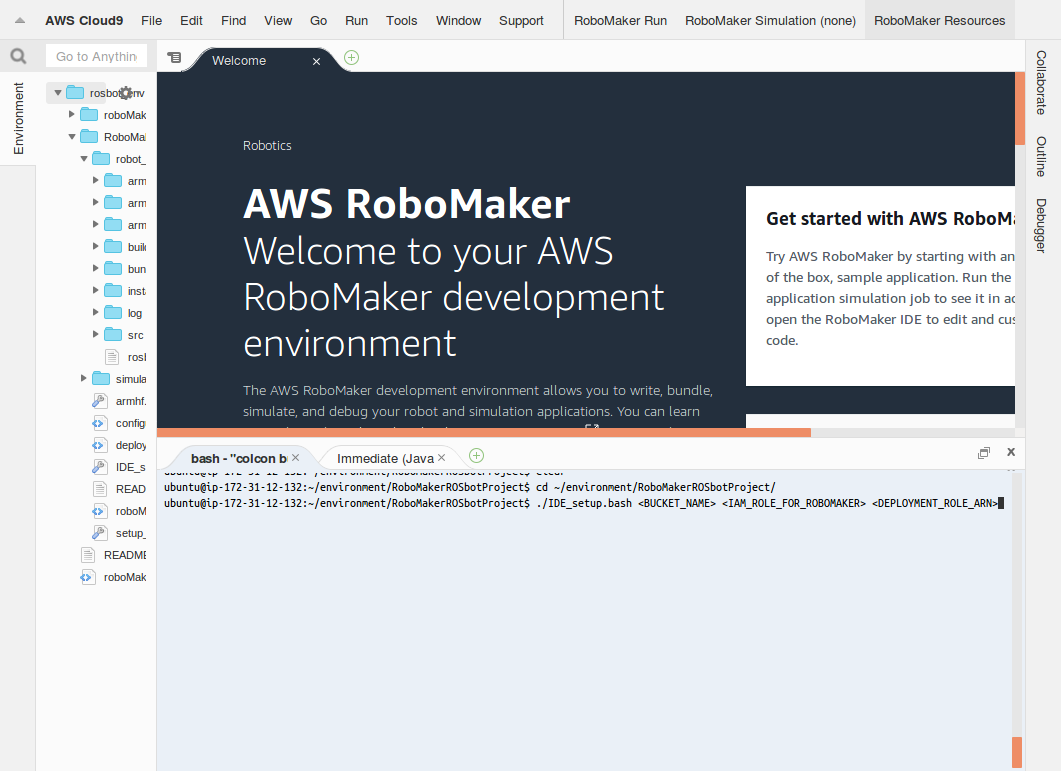Open RoboMaker Simulation (none) menu
This screenshot has height=771, width=1061.
(x=770, y=20)
